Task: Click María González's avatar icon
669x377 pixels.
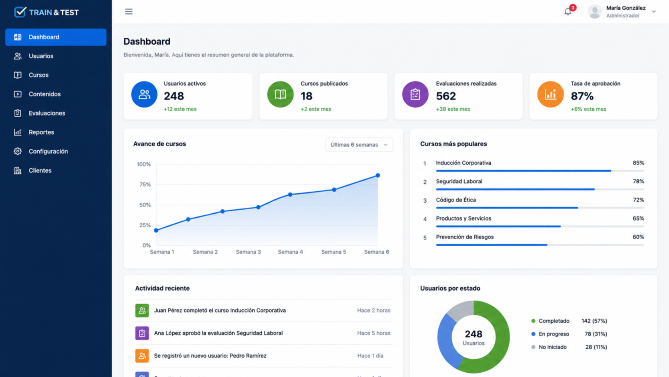Action: [594, 12]
